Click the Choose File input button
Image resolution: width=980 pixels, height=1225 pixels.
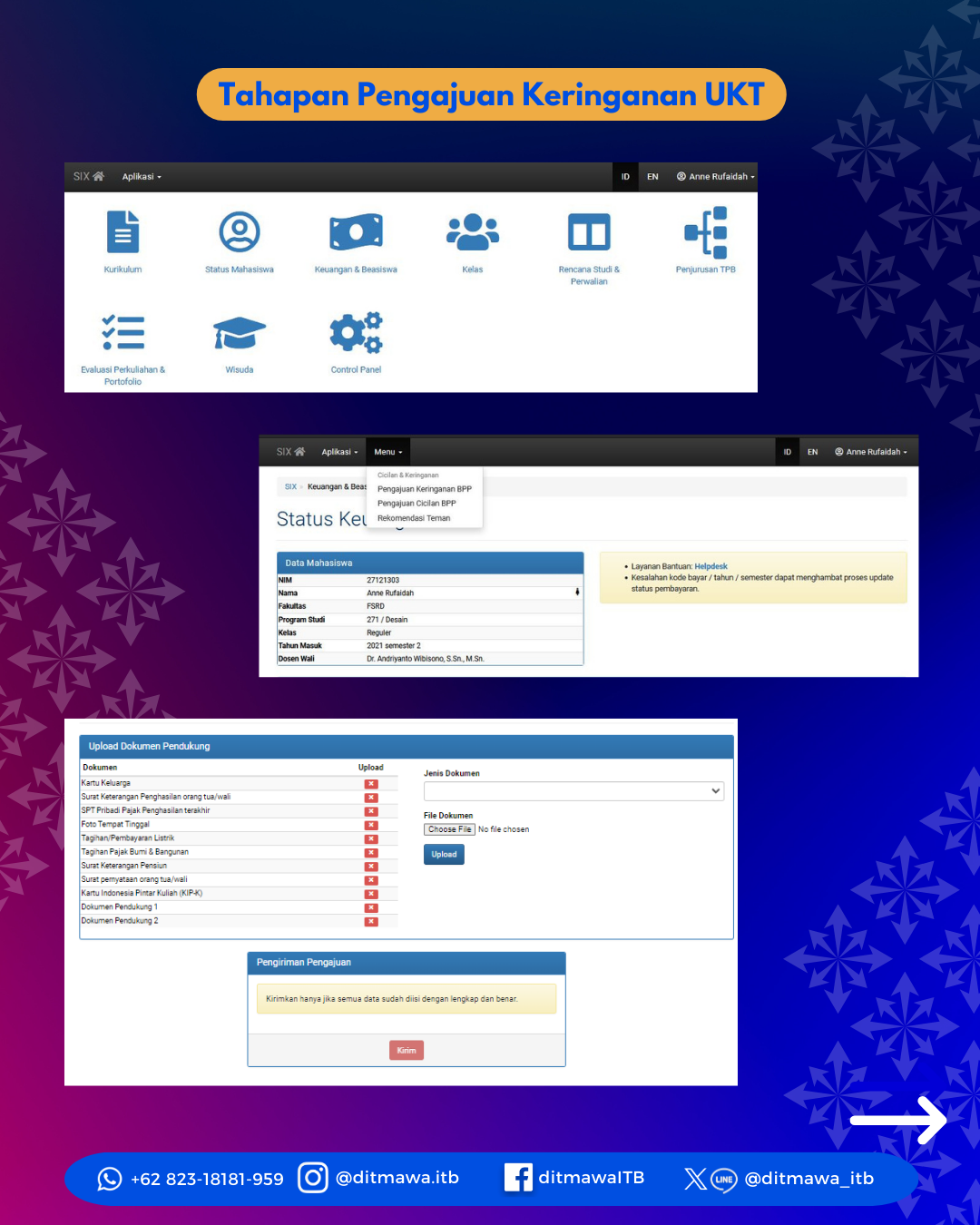coord(449,829)
